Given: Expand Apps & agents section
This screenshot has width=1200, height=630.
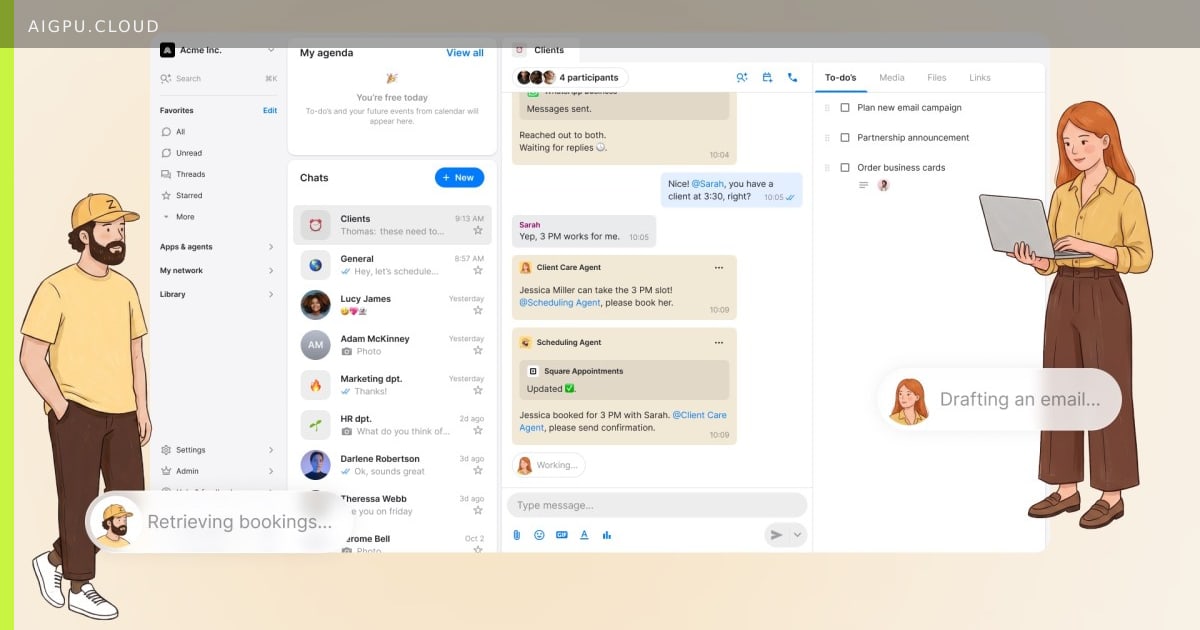Looking at the screenshot, I should (x=271, y=247).
